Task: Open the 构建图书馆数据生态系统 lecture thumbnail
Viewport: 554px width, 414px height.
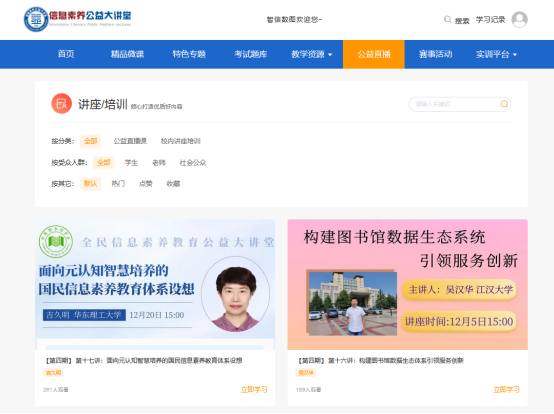Action: coord(407,284)
